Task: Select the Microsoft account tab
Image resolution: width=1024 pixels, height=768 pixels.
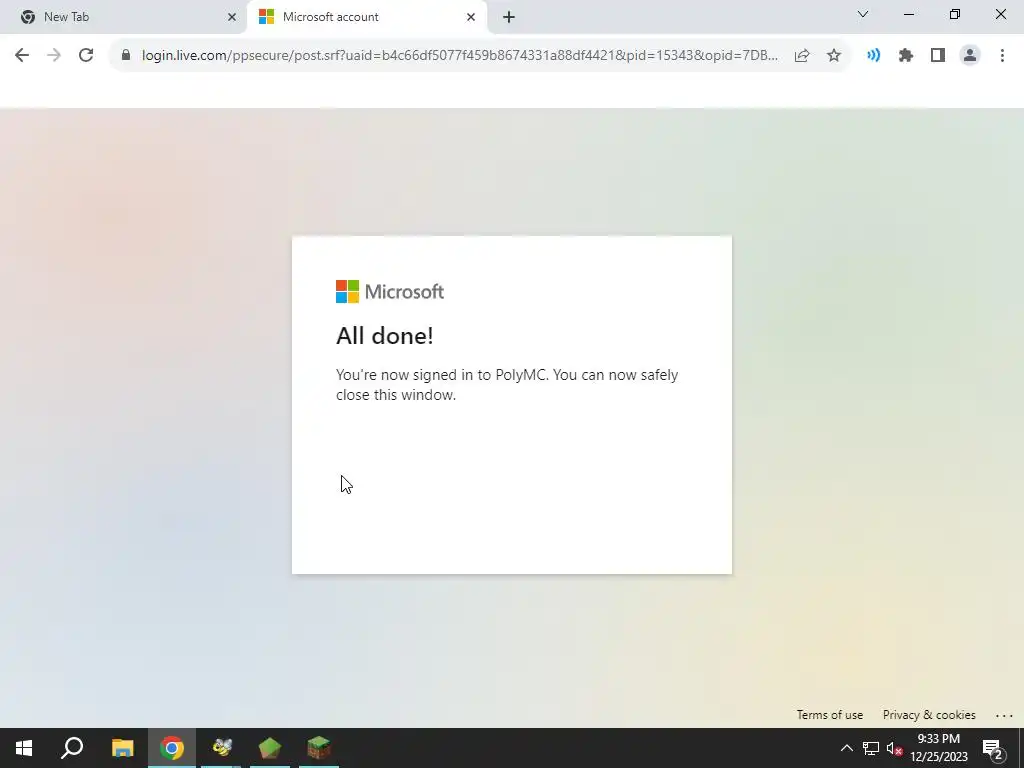Action: [x=367, y=17]
